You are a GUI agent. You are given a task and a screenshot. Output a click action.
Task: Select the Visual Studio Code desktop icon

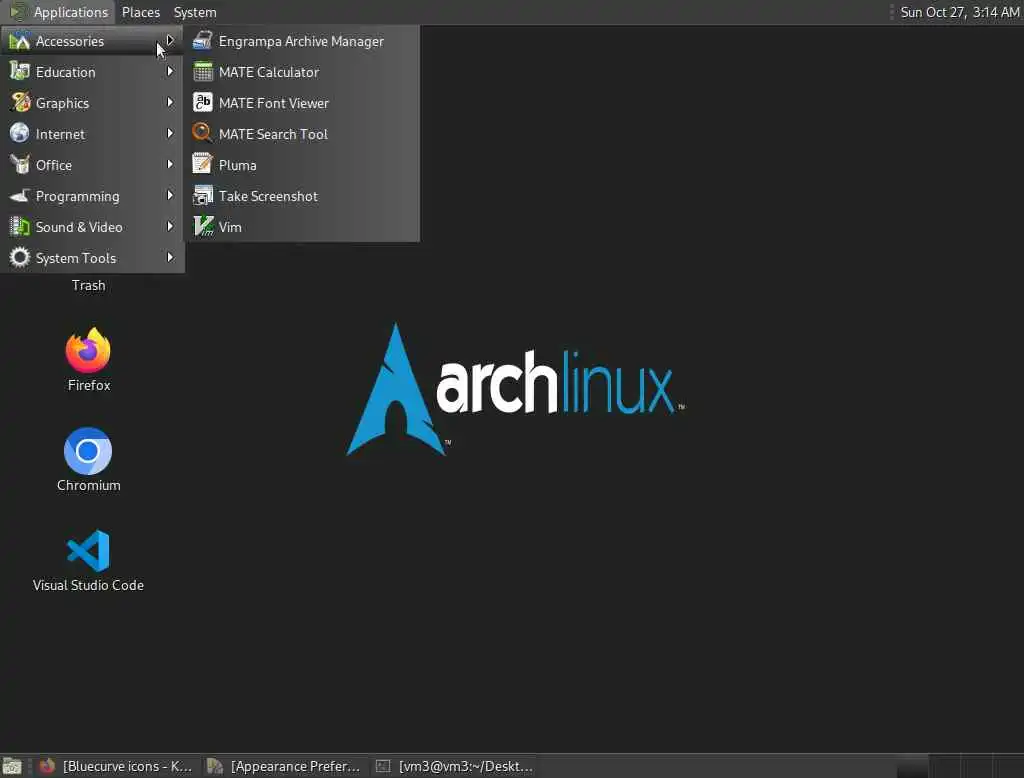(88, 551)
